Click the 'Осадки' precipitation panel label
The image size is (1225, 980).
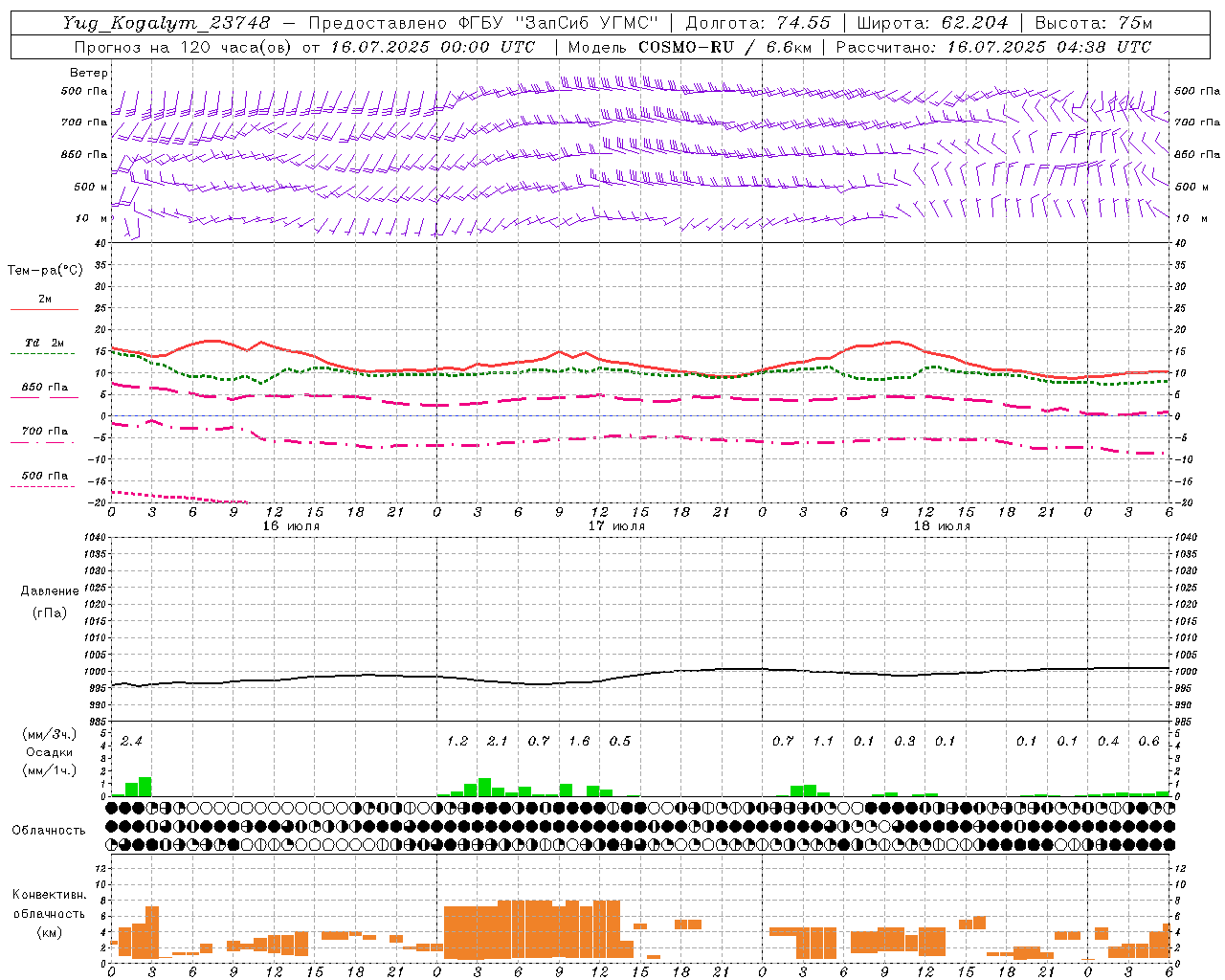tap(50, 752)
